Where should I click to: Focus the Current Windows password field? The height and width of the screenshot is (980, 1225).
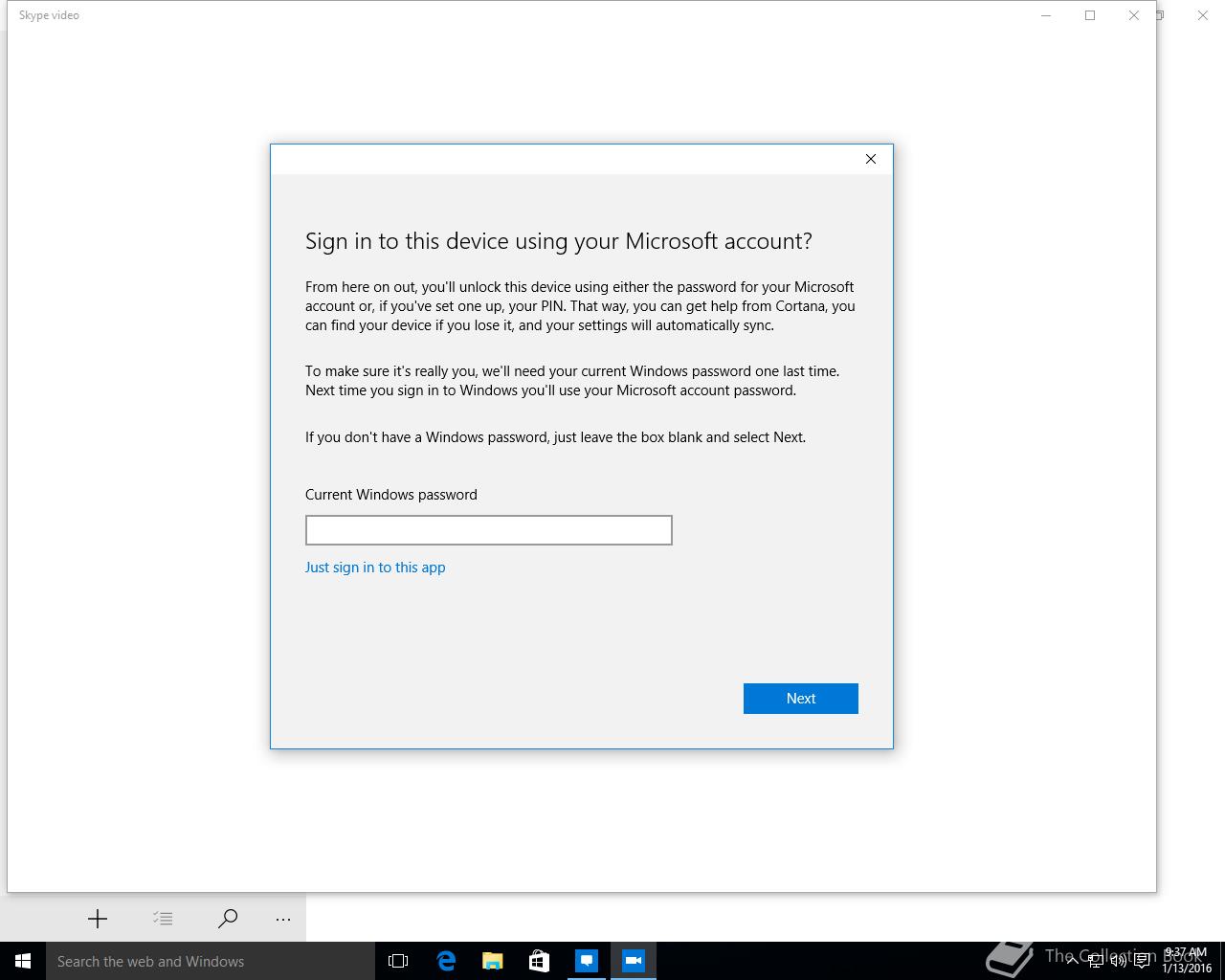(x=488, y=530)
